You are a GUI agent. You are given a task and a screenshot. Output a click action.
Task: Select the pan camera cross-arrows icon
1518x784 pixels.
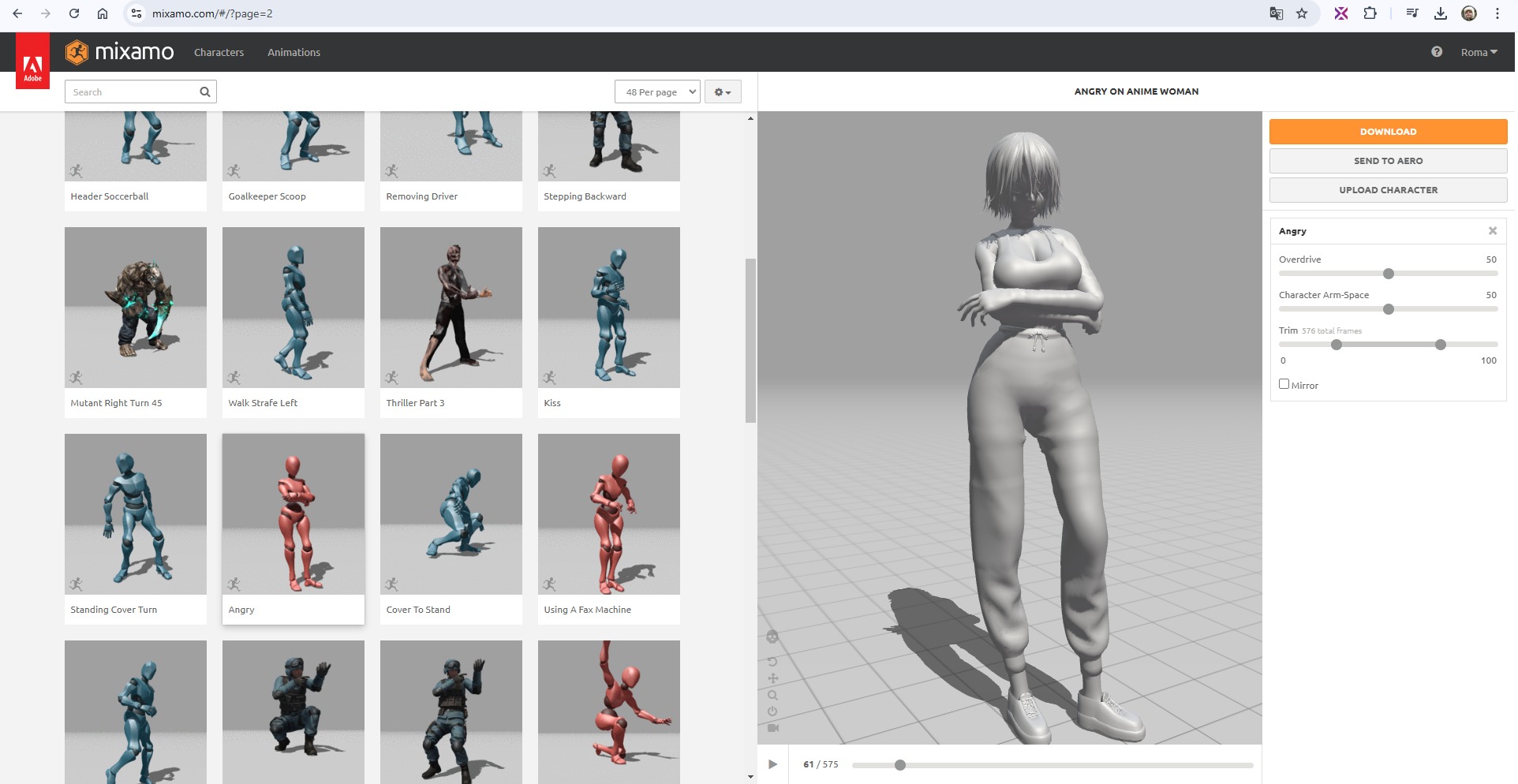pyautogui.click(x=772, y=678)
